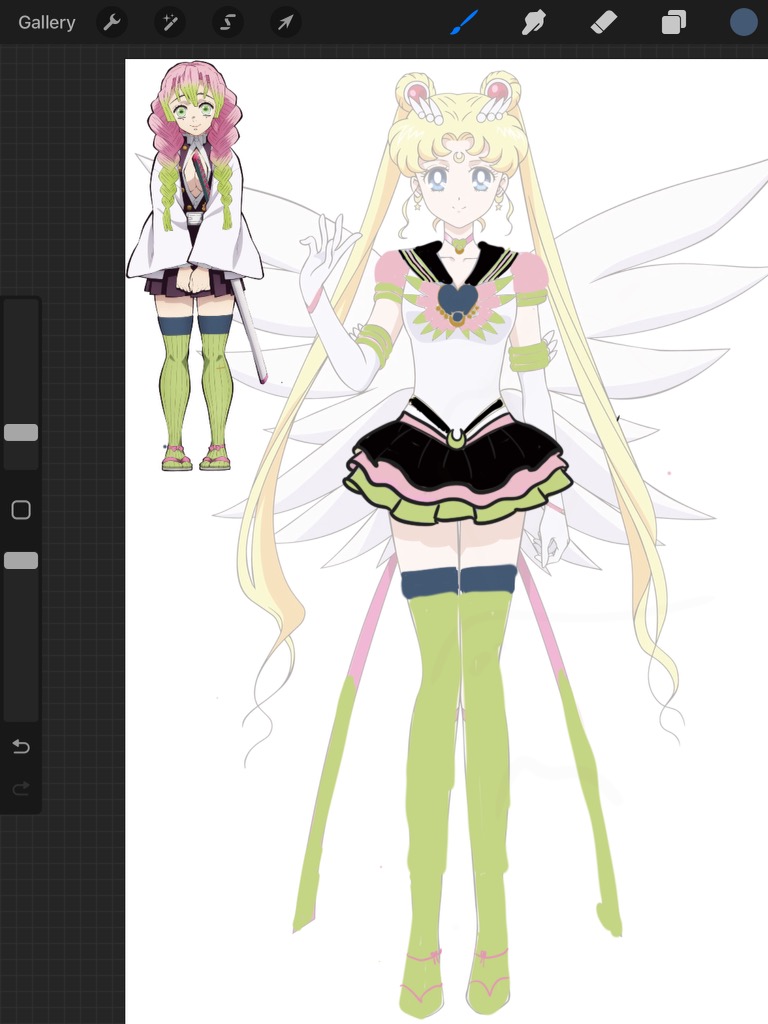Redo the last undone stroke

coord(21,789)
